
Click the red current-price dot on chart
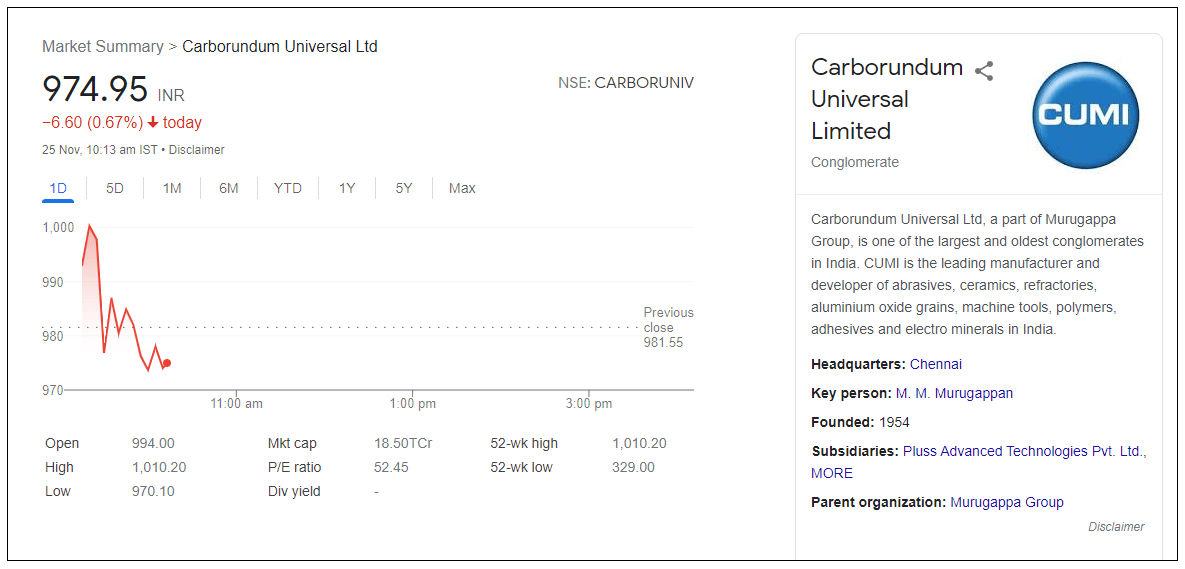(x=167, y=363)
